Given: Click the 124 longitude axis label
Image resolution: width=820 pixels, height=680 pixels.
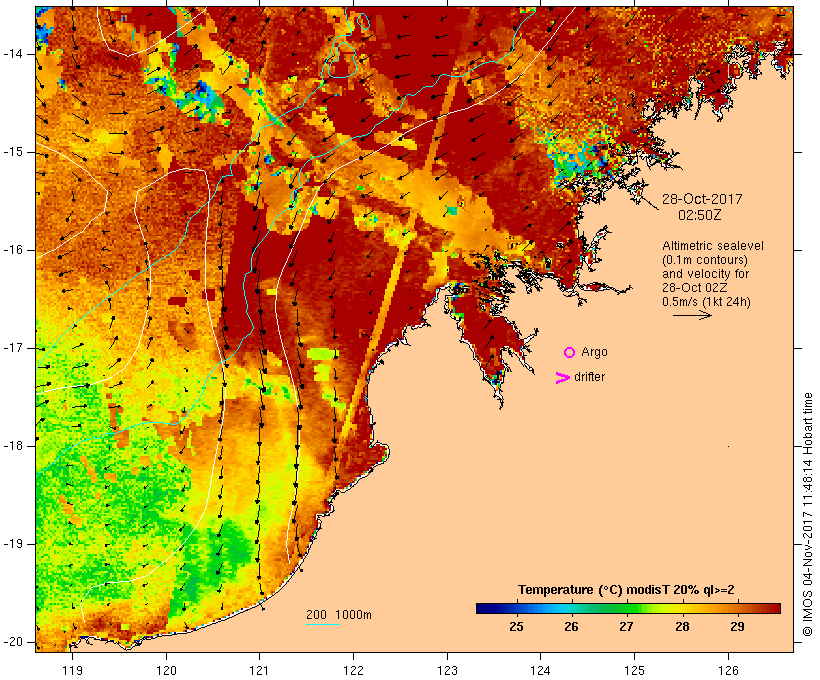Looking at the screenshot, I should click(x=540, y=670).
